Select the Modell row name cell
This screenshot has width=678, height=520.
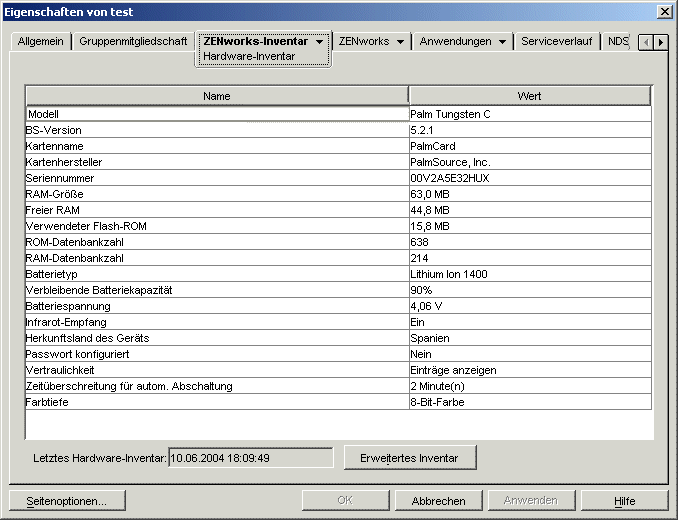point(217,114)
